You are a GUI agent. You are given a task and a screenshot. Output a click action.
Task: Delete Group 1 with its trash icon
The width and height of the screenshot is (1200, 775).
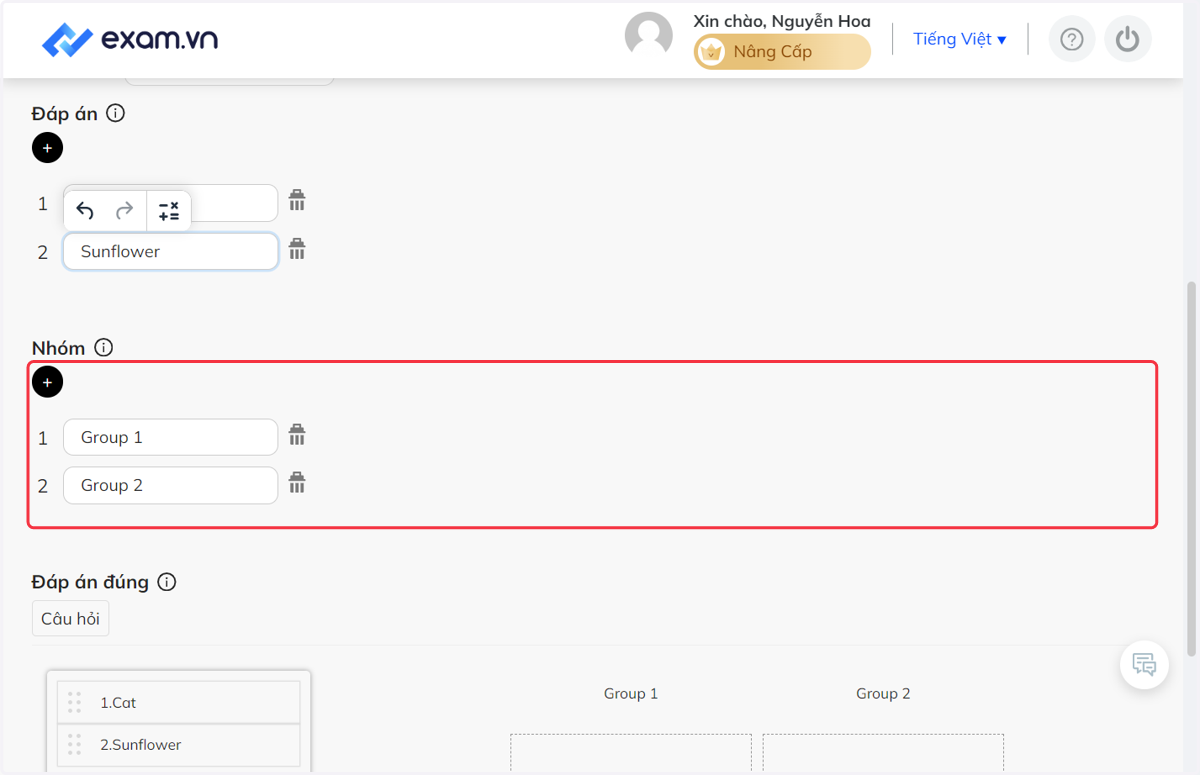click(297, 434)
